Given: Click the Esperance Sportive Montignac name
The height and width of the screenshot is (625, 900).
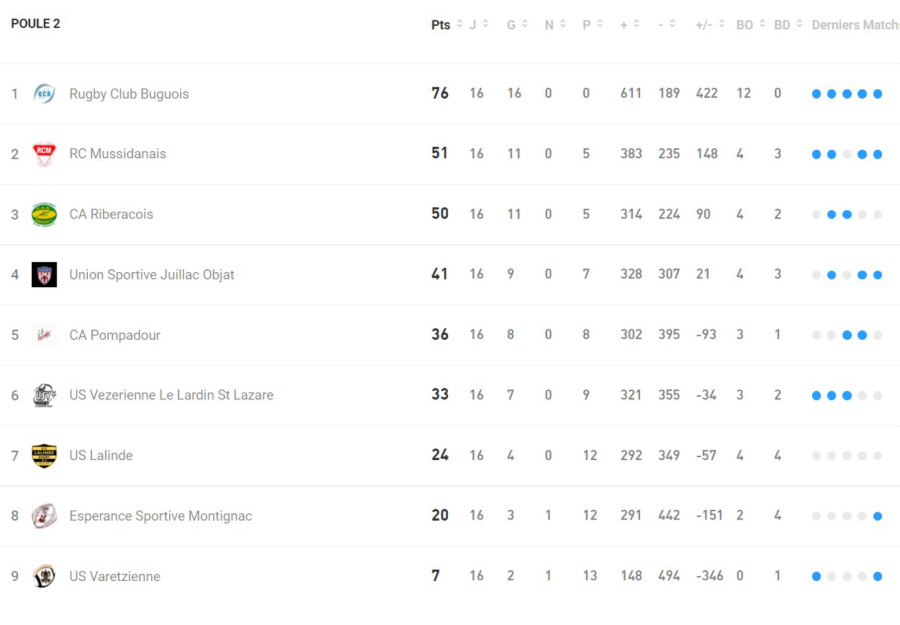Looking at the screenshot, I should [160, 516].
